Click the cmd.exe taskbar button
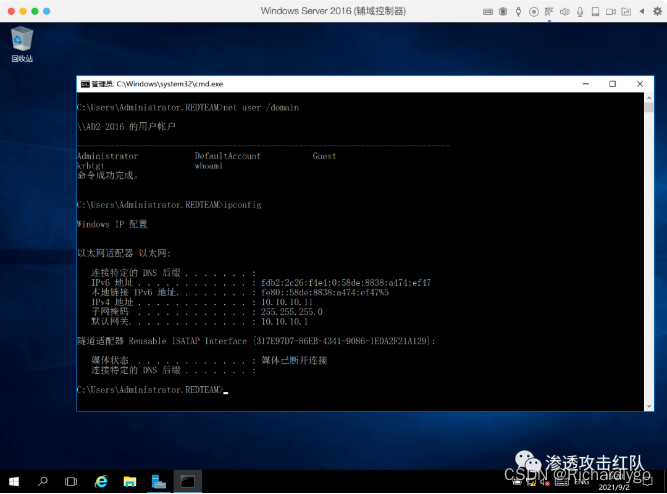The height and width of the screenshot is (494, 667). click(188, 481)
